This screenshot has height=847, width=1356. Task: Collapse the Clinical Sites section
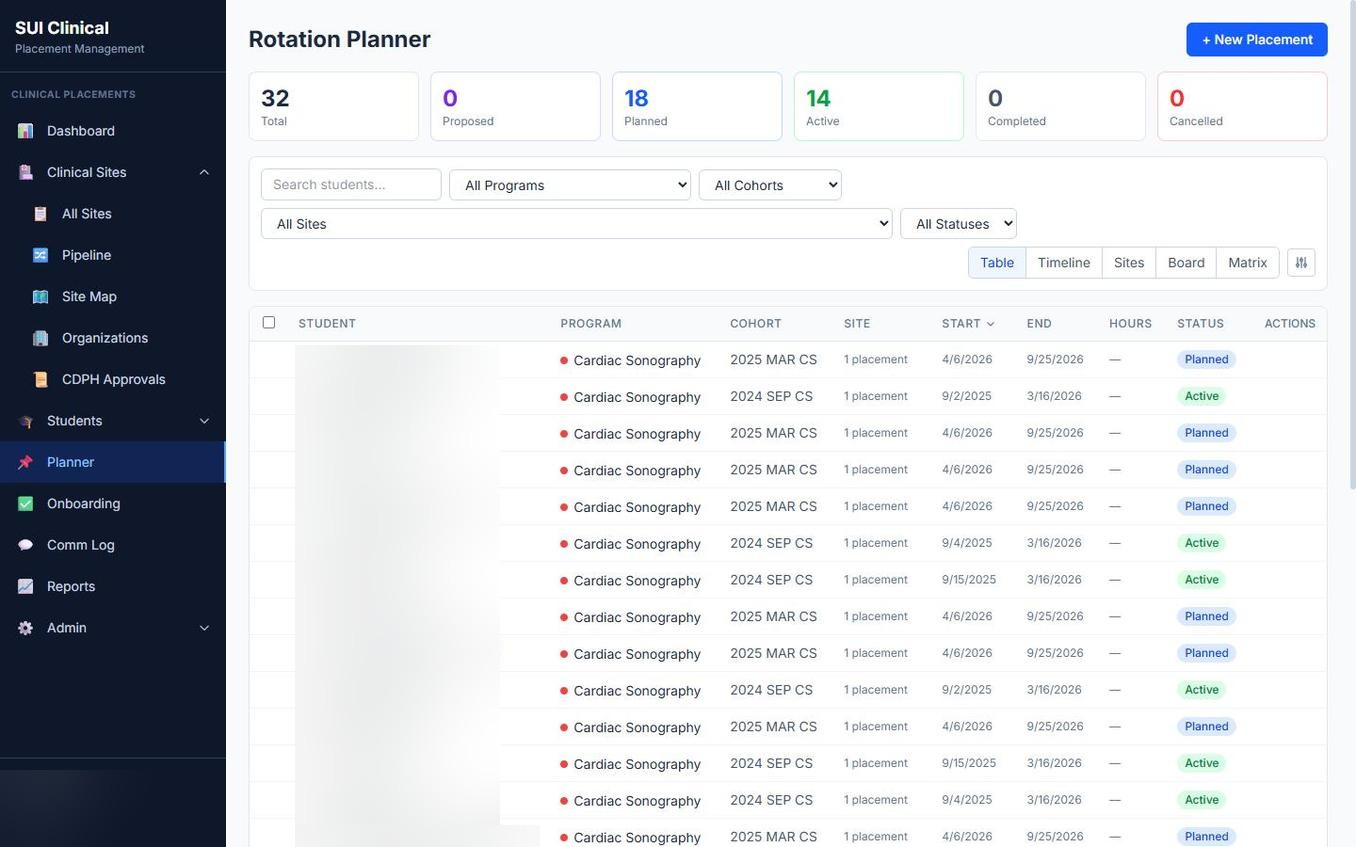[x=200, y=171]
